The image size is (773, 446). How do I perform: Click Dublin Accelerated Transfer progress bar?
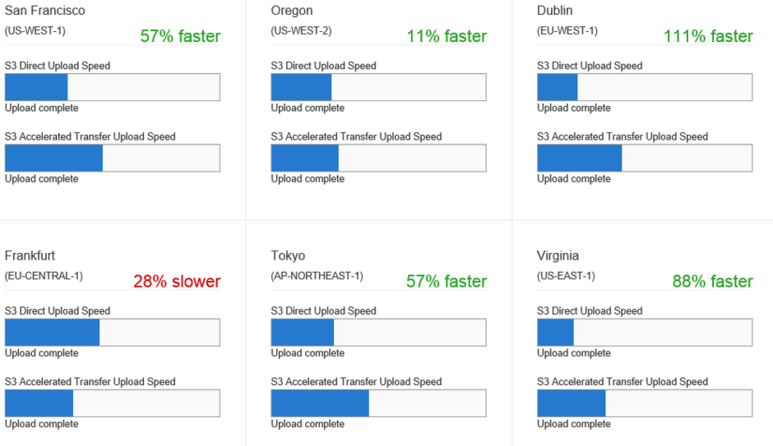pyautogui.click(x=645, y=158)
